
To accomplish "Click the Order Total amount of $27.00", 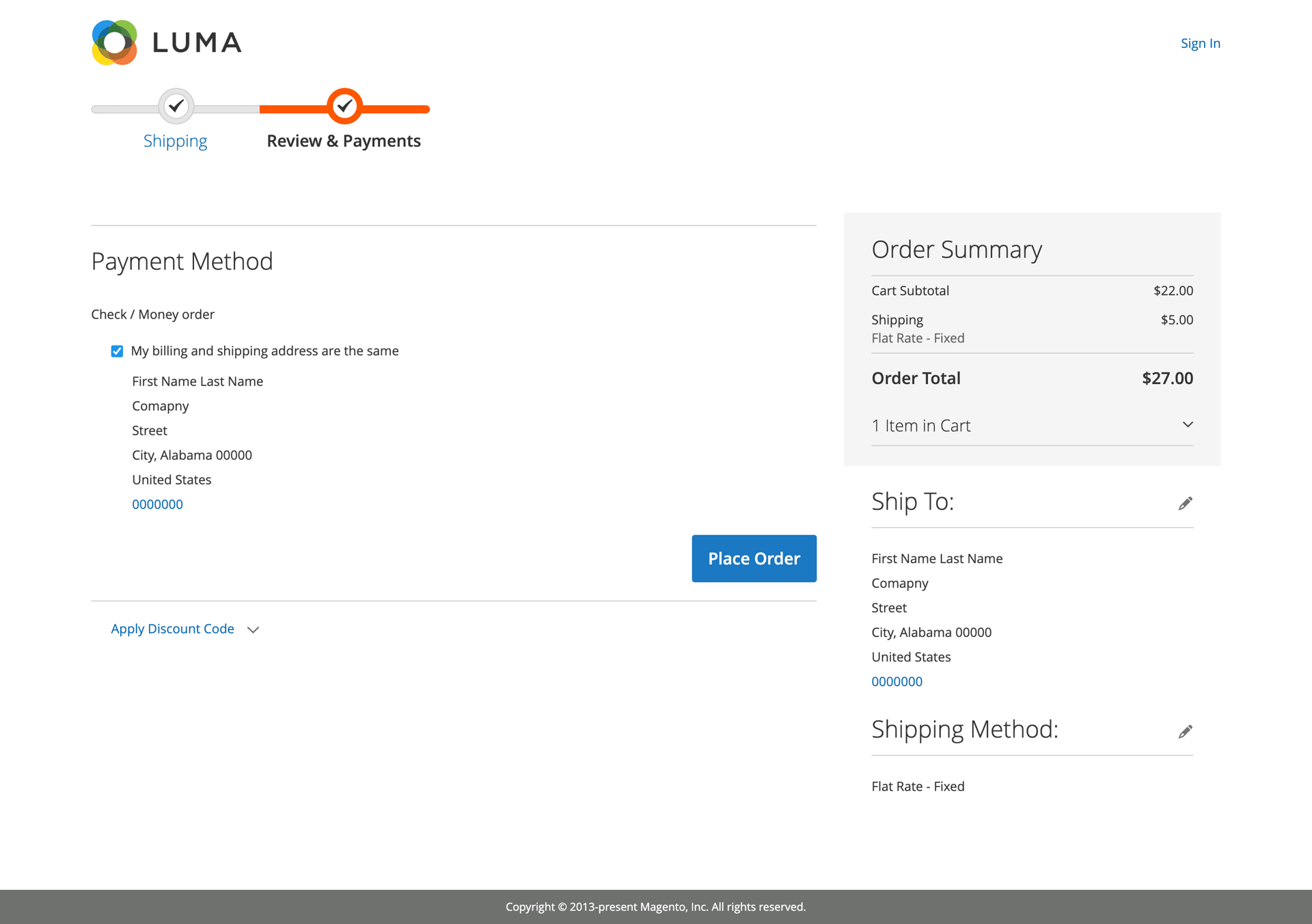I will (x=1166, y=378).
